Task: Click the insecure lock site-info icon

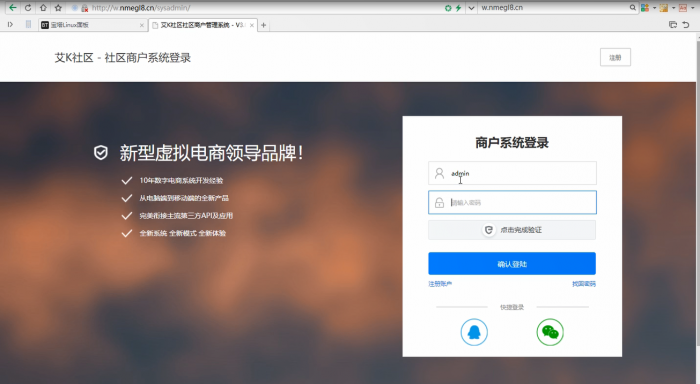Action: 84,8
